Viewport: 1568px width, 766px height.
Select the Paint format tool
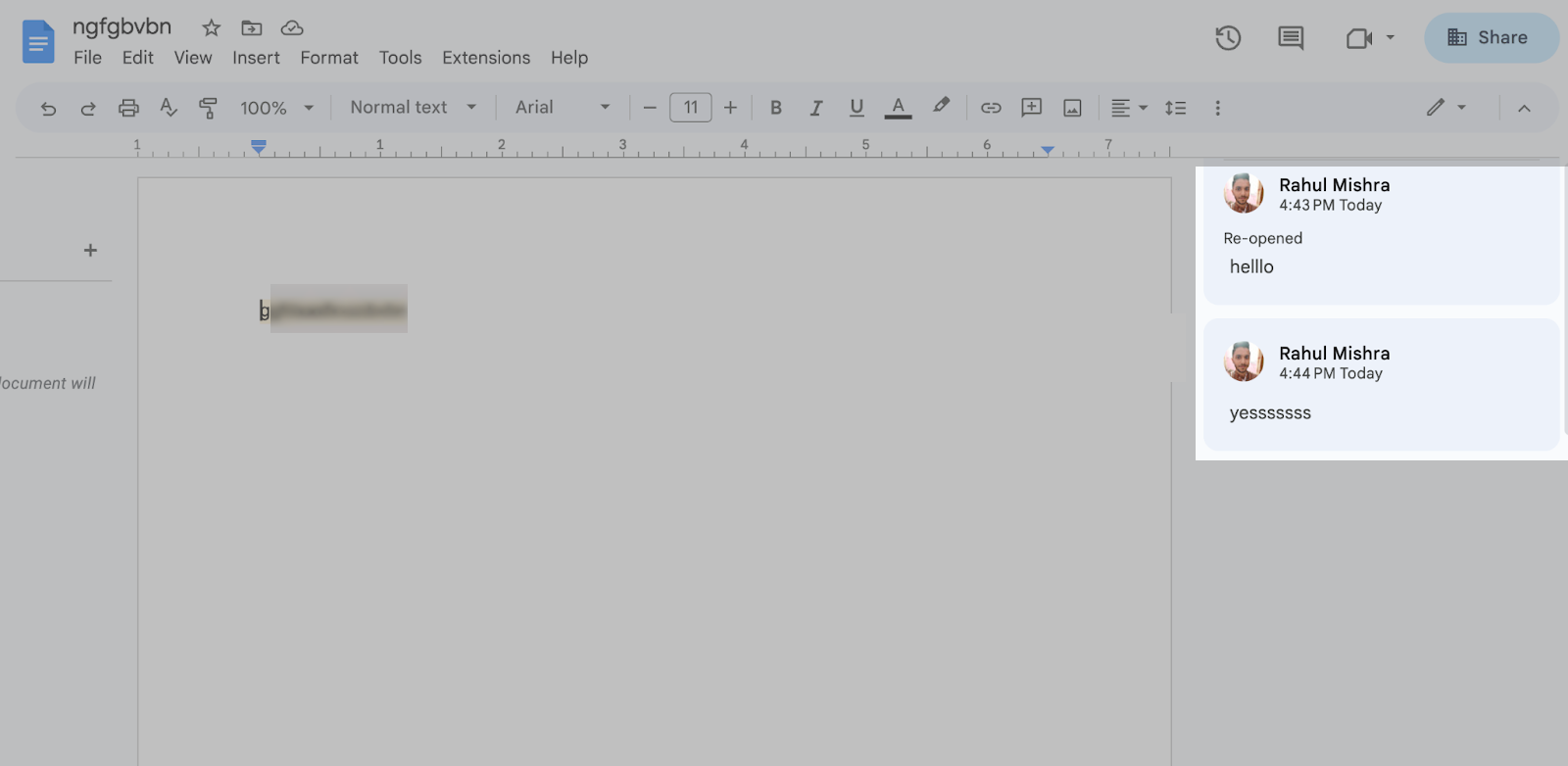[208, 108]
